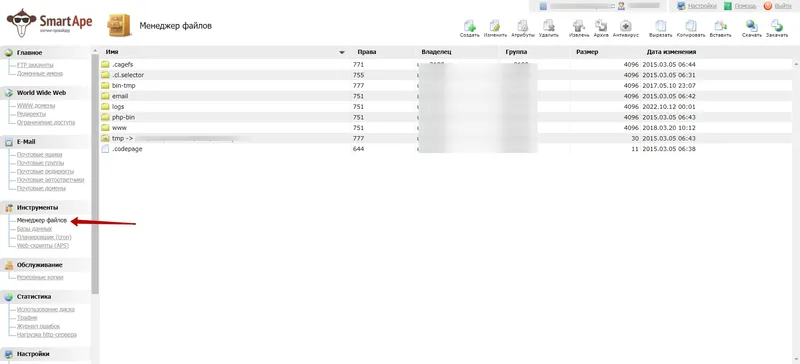
Task: Open the Помощь help link
Action: 745,6
